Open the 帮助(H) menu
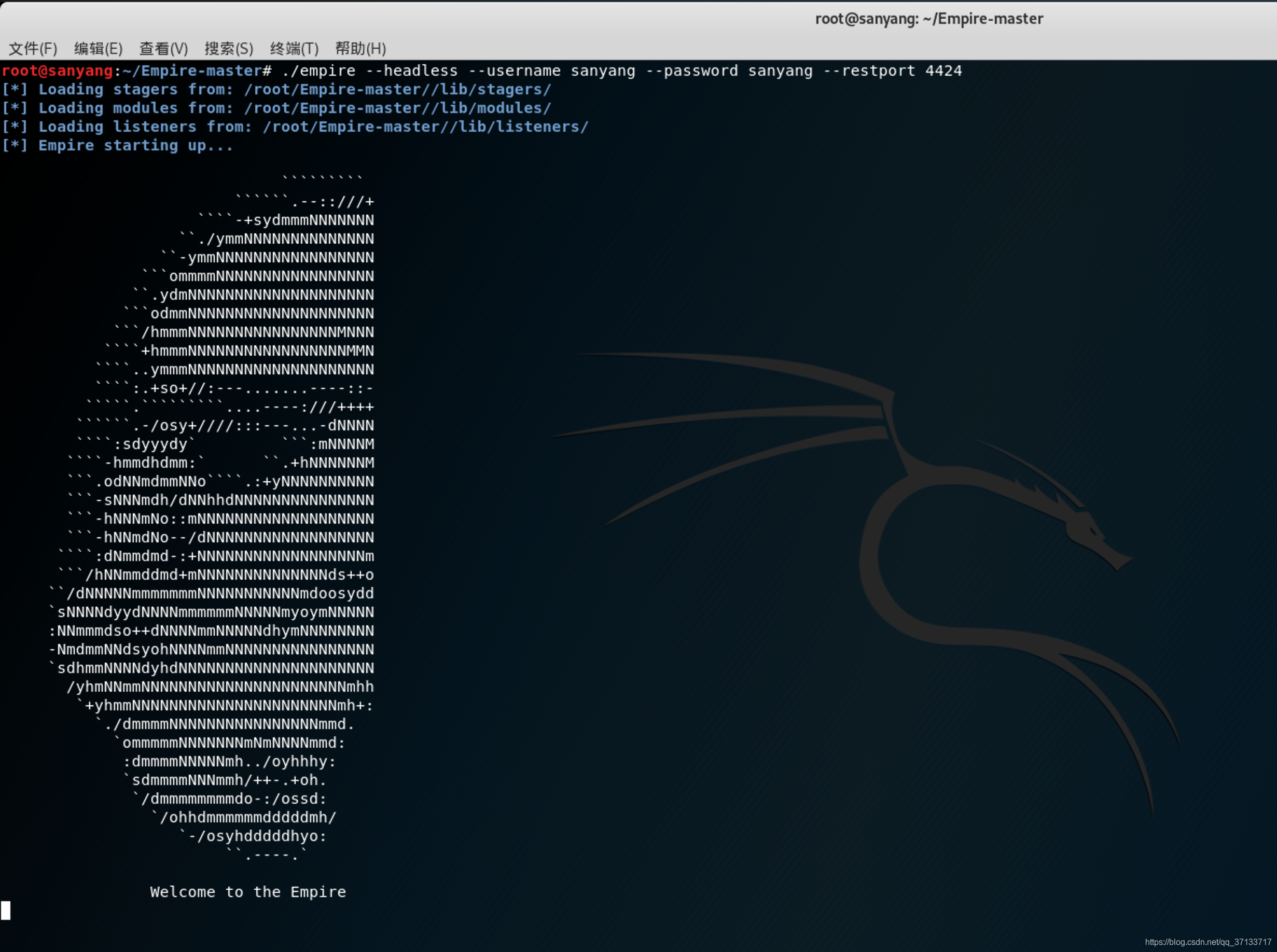The height and width of the screenshot is (952, 1277). (360, 48)
